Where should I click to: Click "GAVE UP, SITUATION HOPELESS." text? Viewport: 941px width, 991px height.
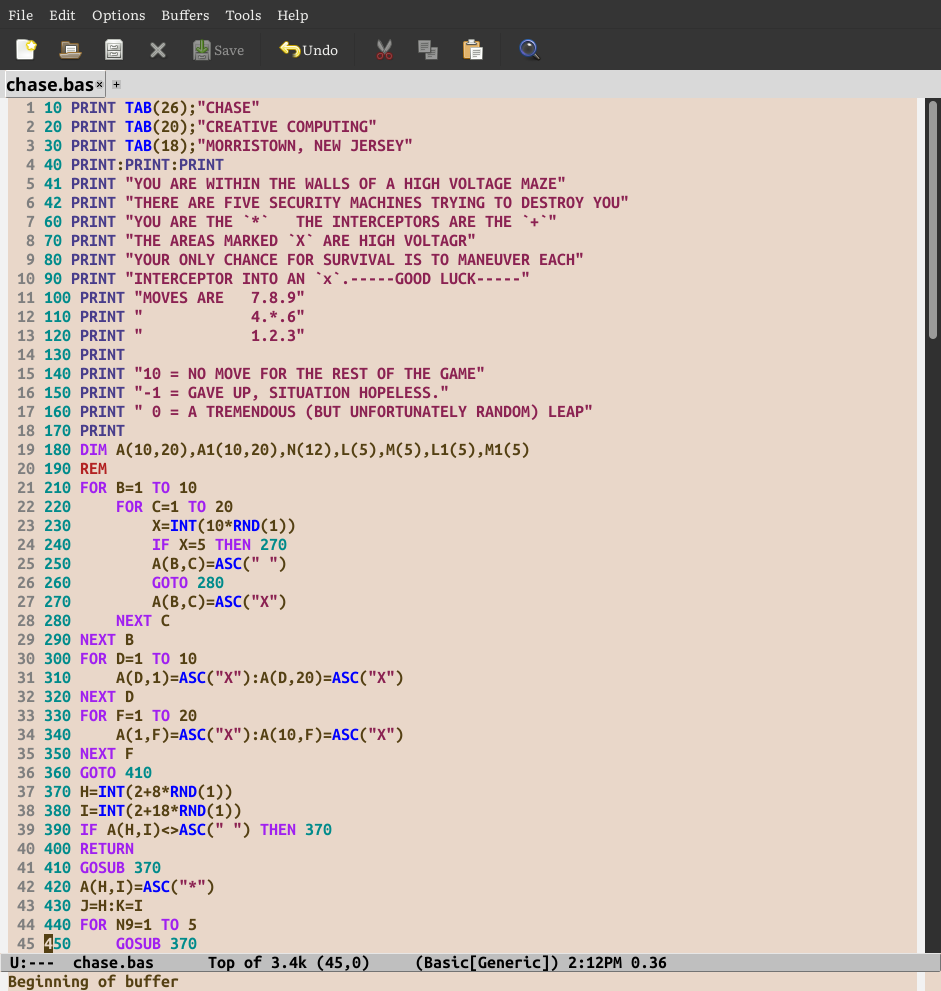313,393
